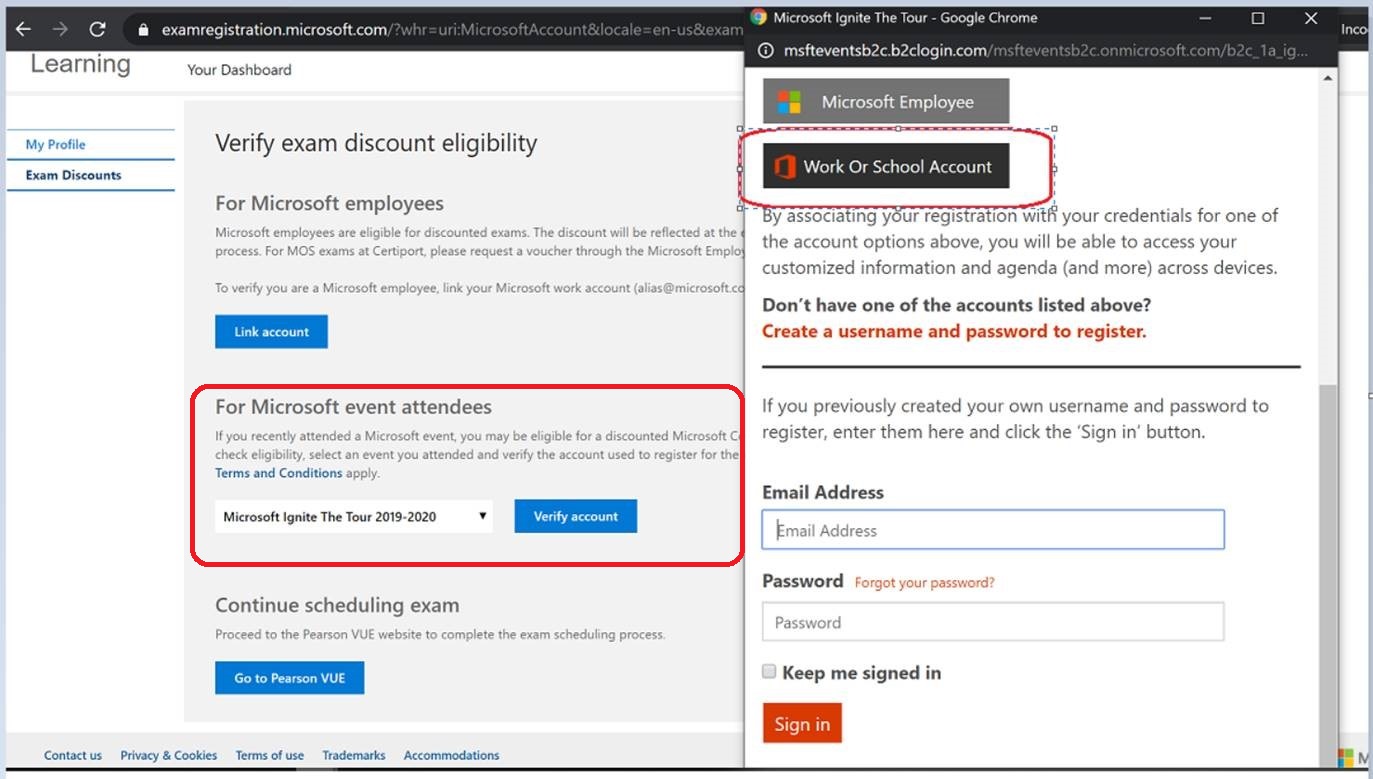
Task: Click the Microsoft logo on Employee button
Action: tap(790, 102)
